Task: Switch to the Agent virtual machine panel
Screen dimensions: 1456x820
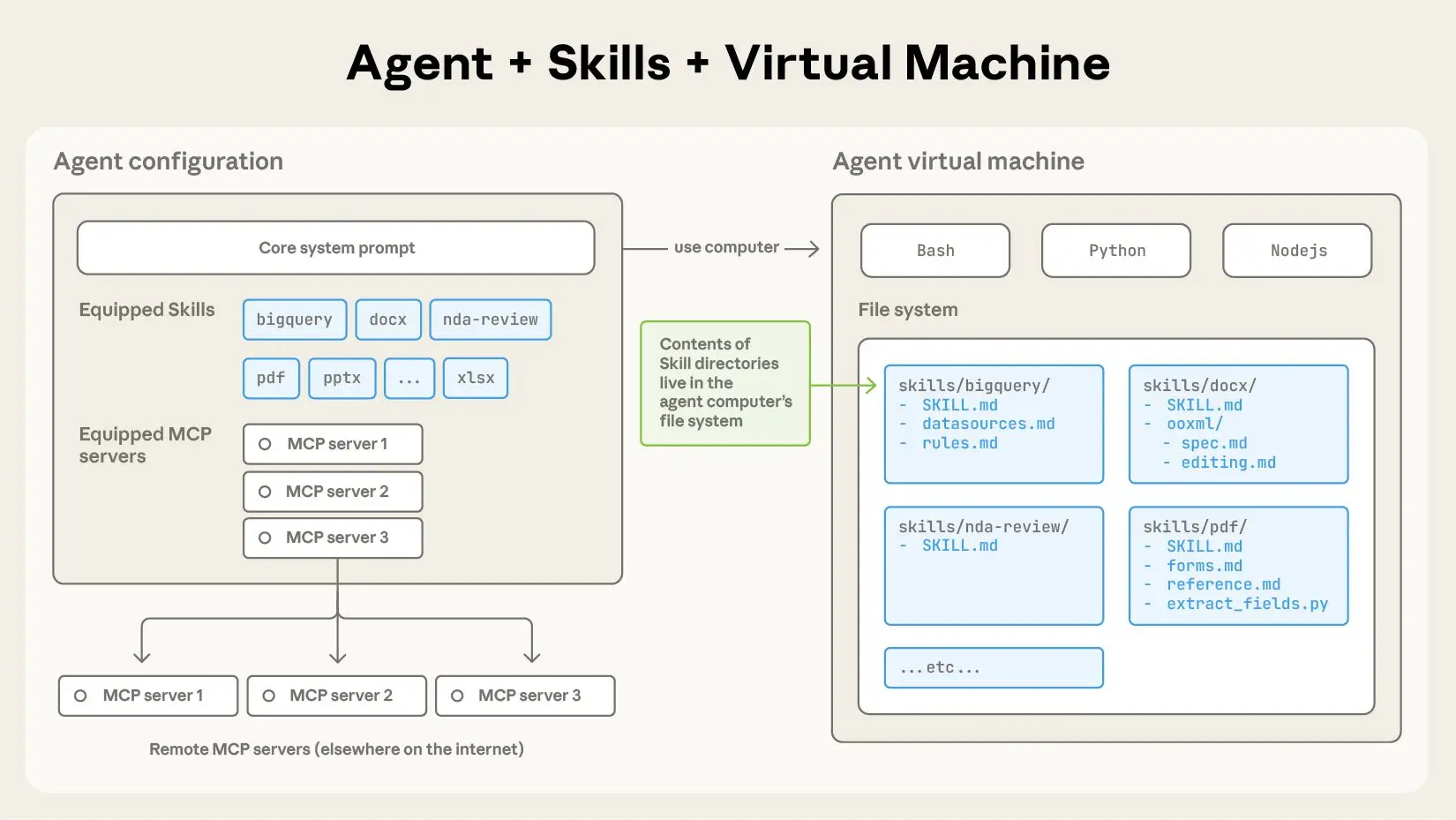Action: (958, 162)
